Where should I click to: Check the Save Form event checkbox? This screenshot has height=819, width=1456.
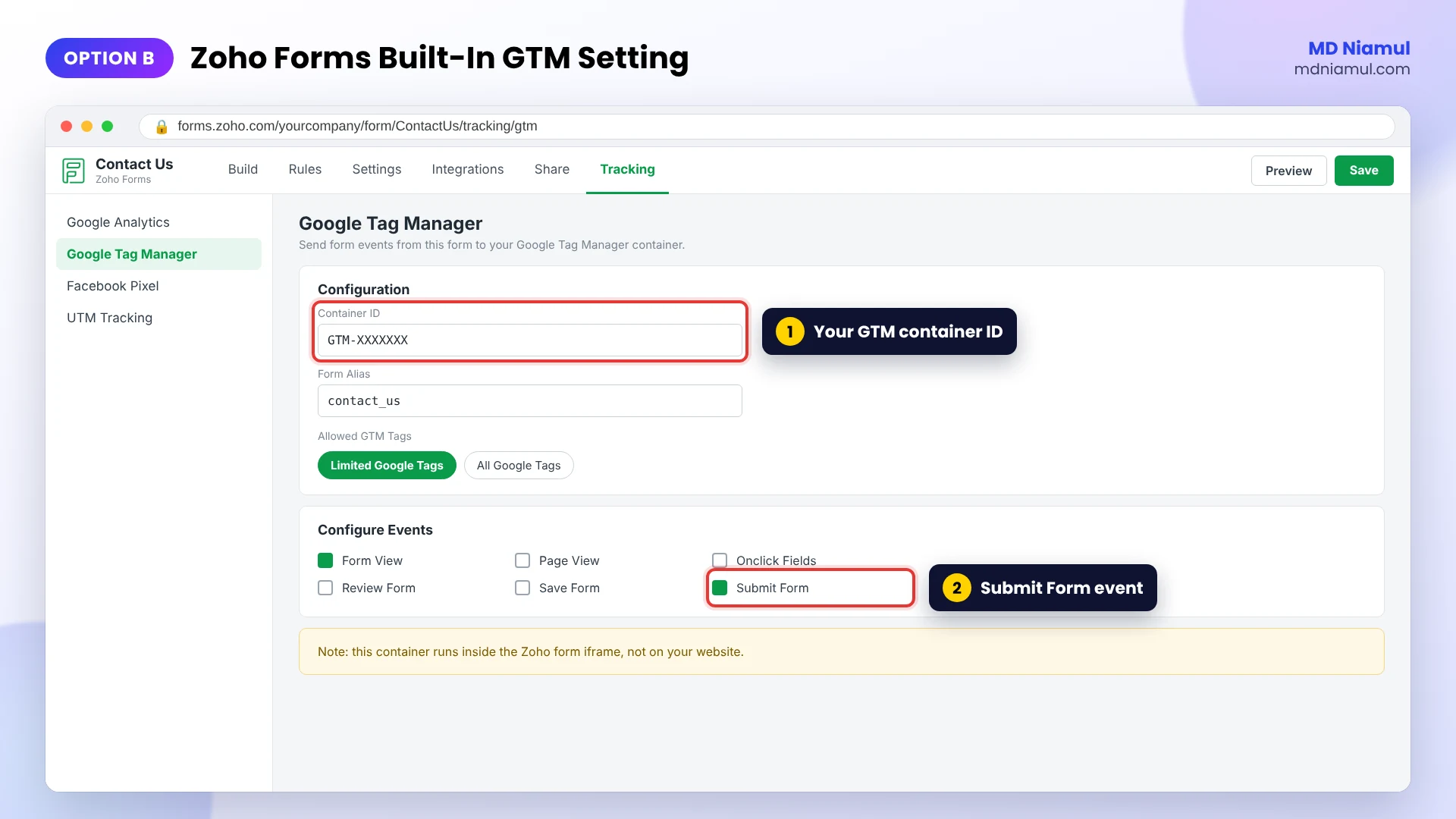point(522,588)
